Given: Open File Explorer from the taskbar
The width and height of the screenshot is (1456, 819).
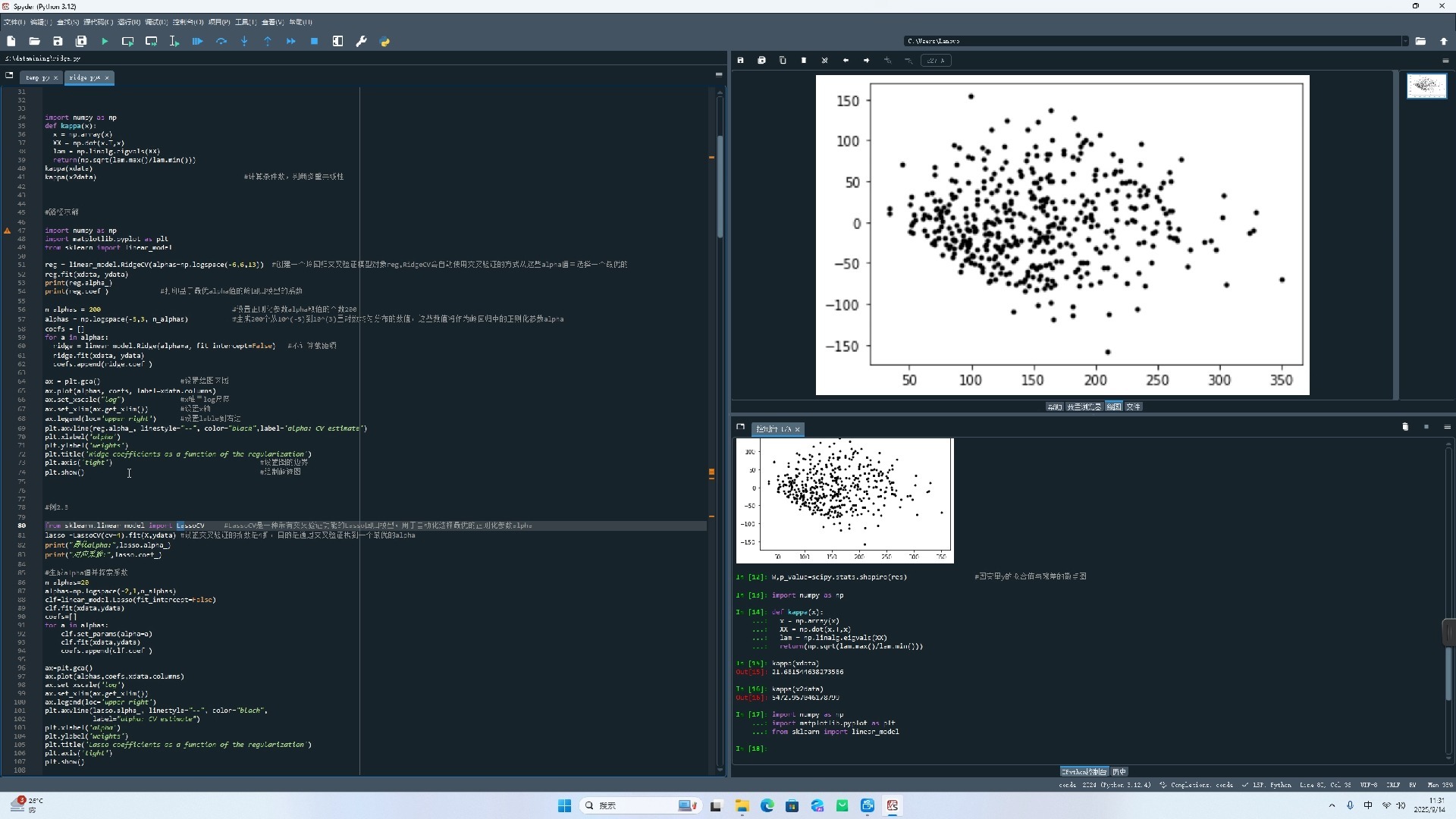Looking at the screenshot, I should [742, 805].
